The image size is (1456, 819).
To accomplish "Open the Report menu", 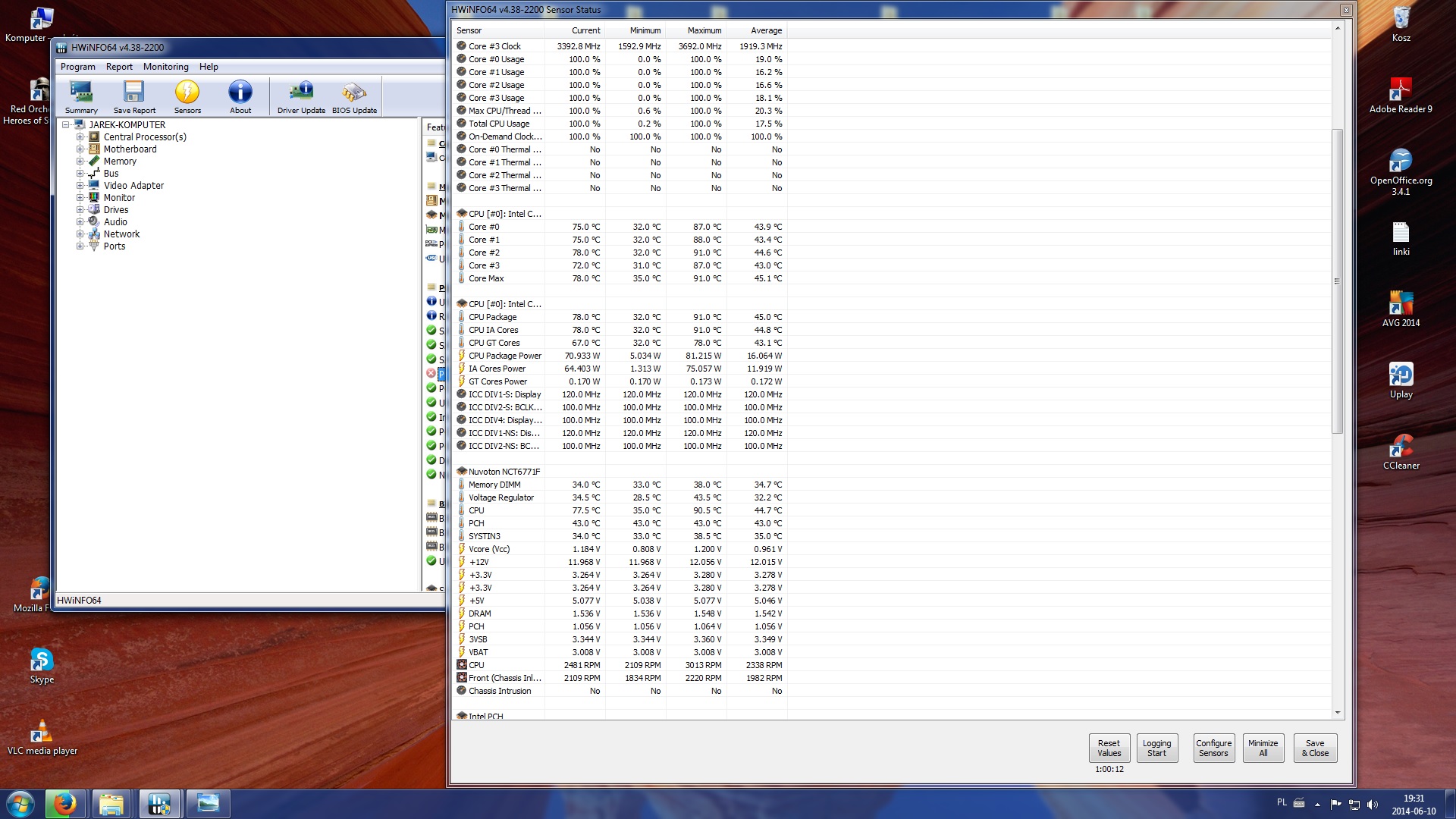I will (x=119, y=67).
